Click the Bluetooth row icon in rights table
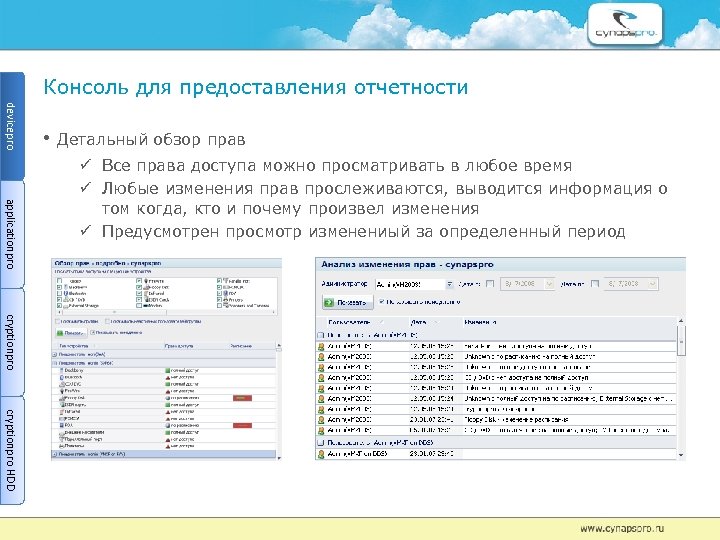720x540 pixels. 62,377
